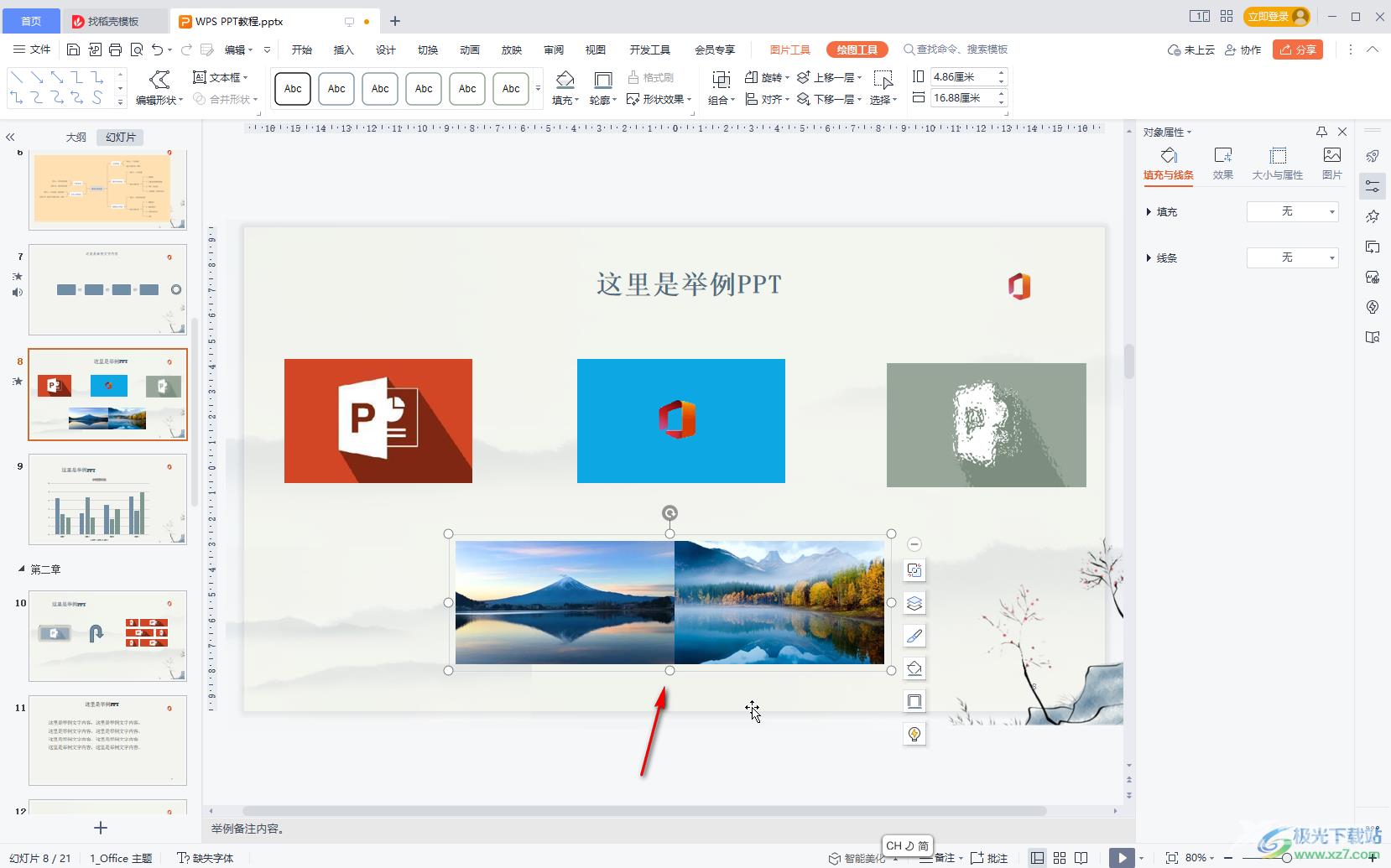The height and width of the screenshot is (868, 1391).
Task: Pin the Object Properties panel
Action: pos(1321,132)
